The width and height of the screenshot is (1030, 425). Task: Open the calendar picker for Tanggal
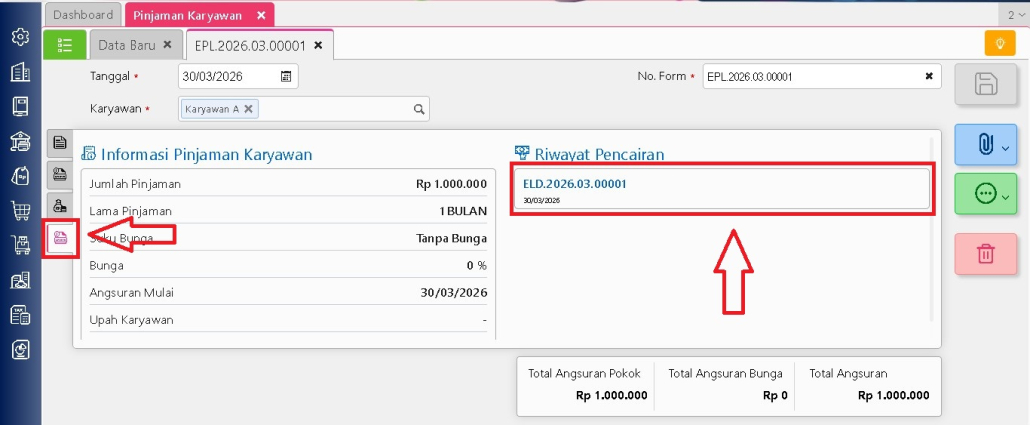286,76
